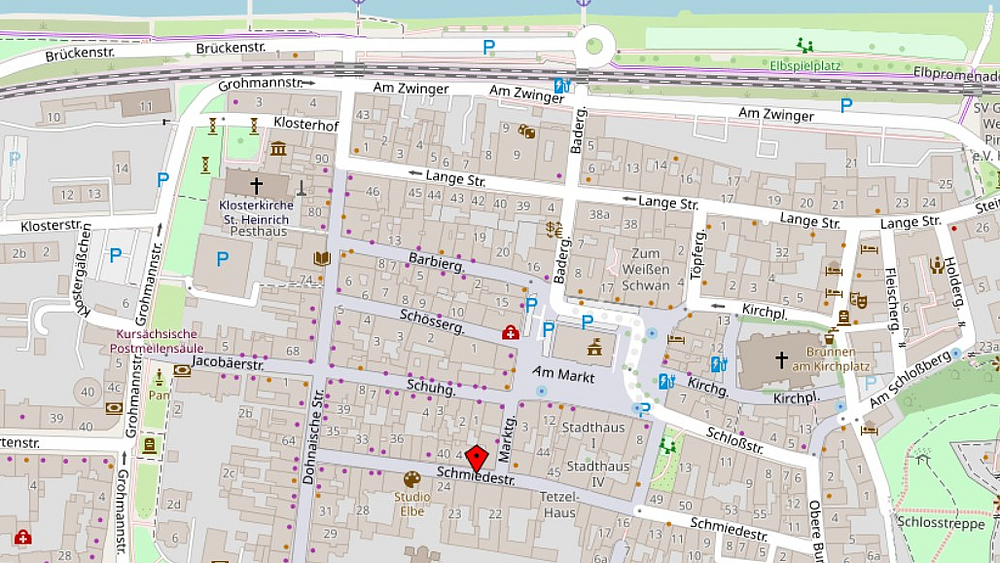1000x563 pixels.
Task: Click the bank currency icon on Baderg.
Action: tap(554, 229)
